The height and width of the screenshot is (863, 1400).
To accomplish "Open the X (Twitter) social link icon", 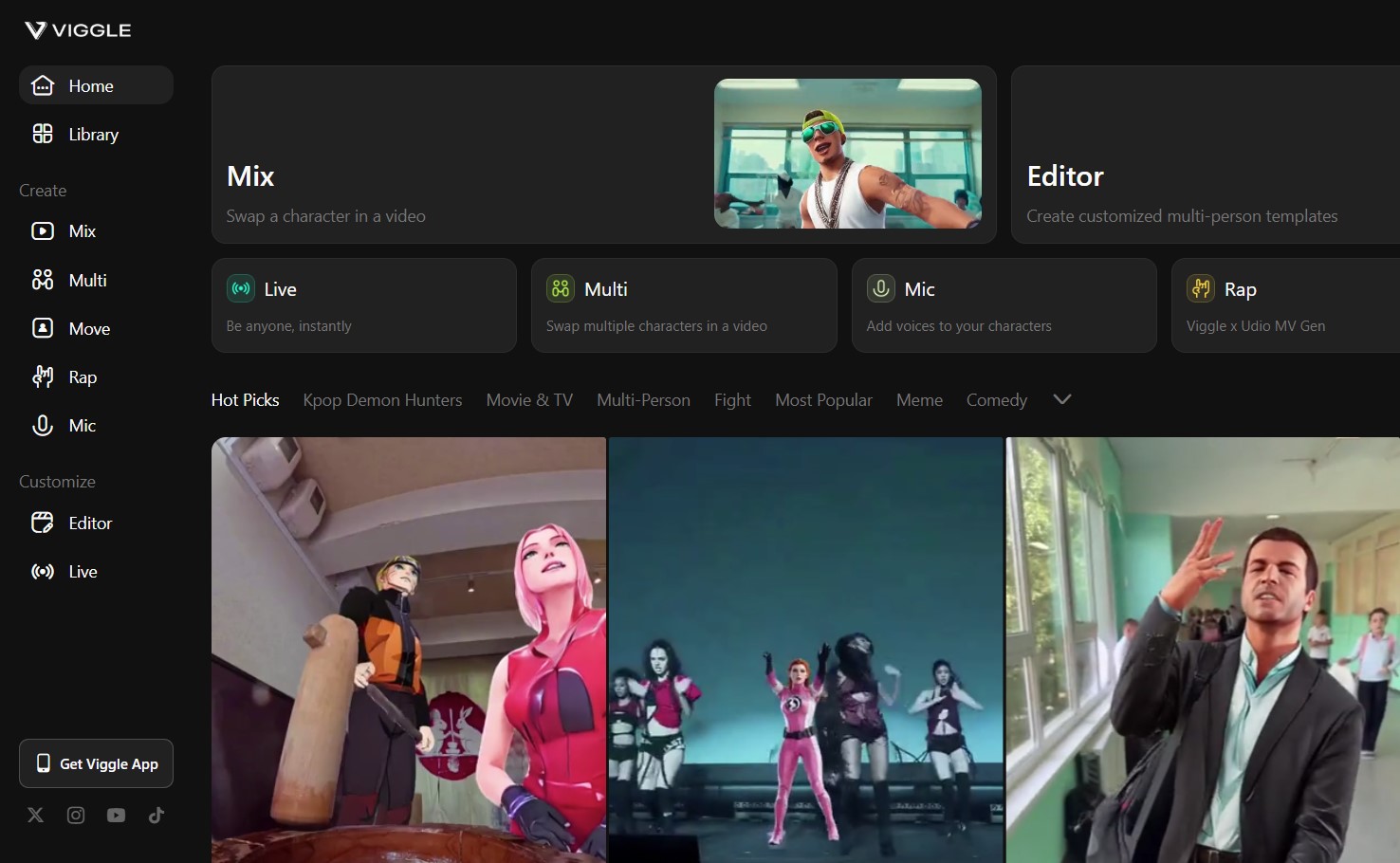I will 36,816.
